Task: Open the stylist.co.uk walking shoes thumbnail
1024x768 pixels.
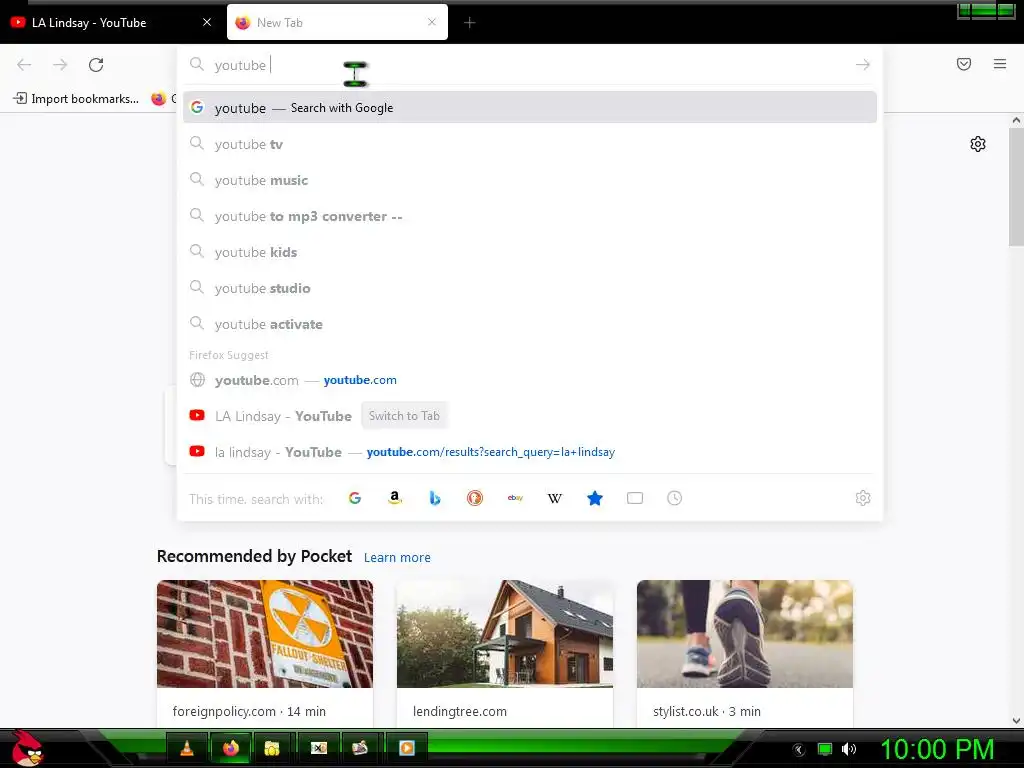Action: 744,633
